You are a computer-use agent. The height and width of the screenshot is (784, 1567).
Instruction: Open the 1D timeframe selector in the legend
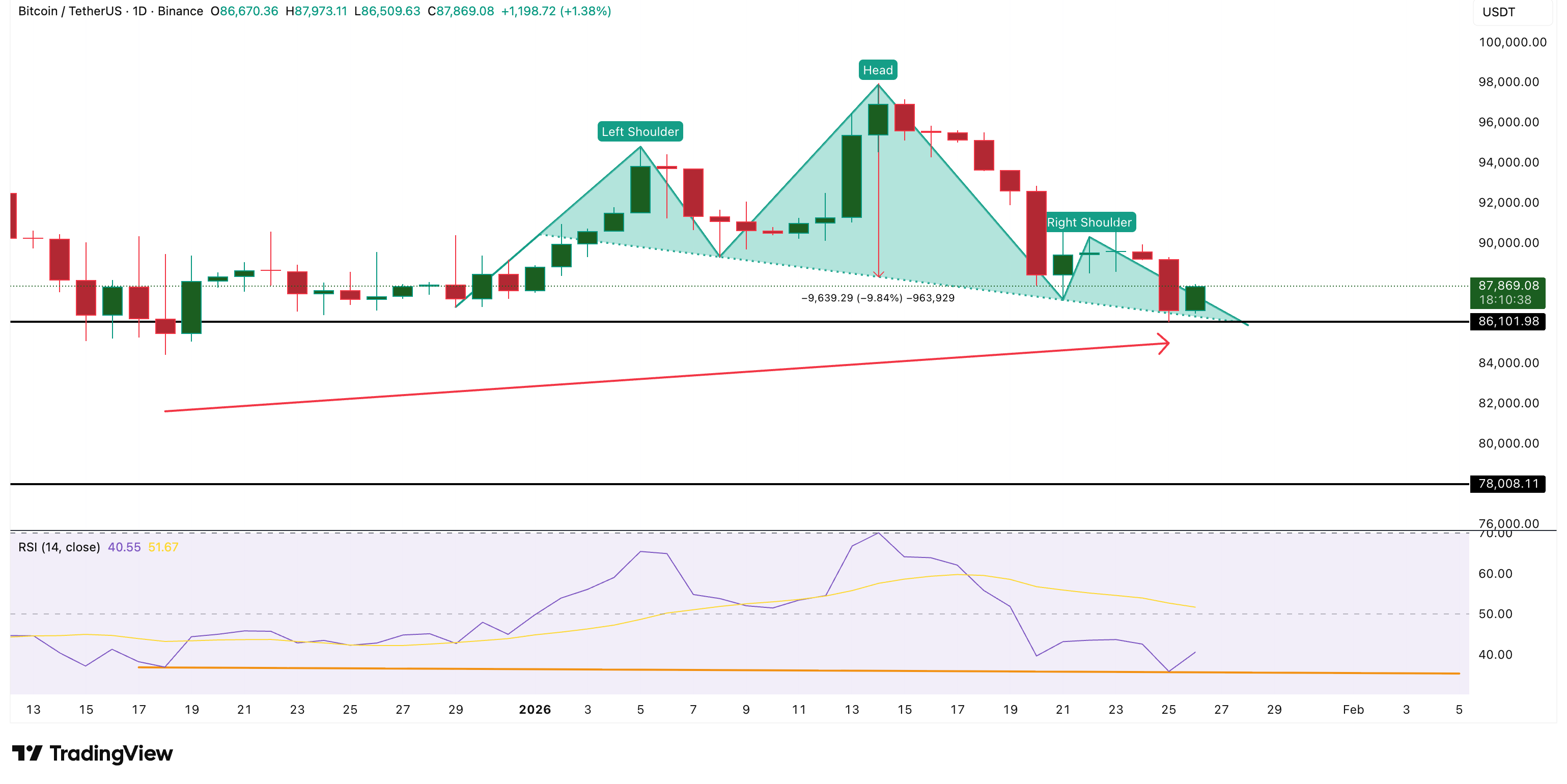pyautogui.click(x=138, y=11)
